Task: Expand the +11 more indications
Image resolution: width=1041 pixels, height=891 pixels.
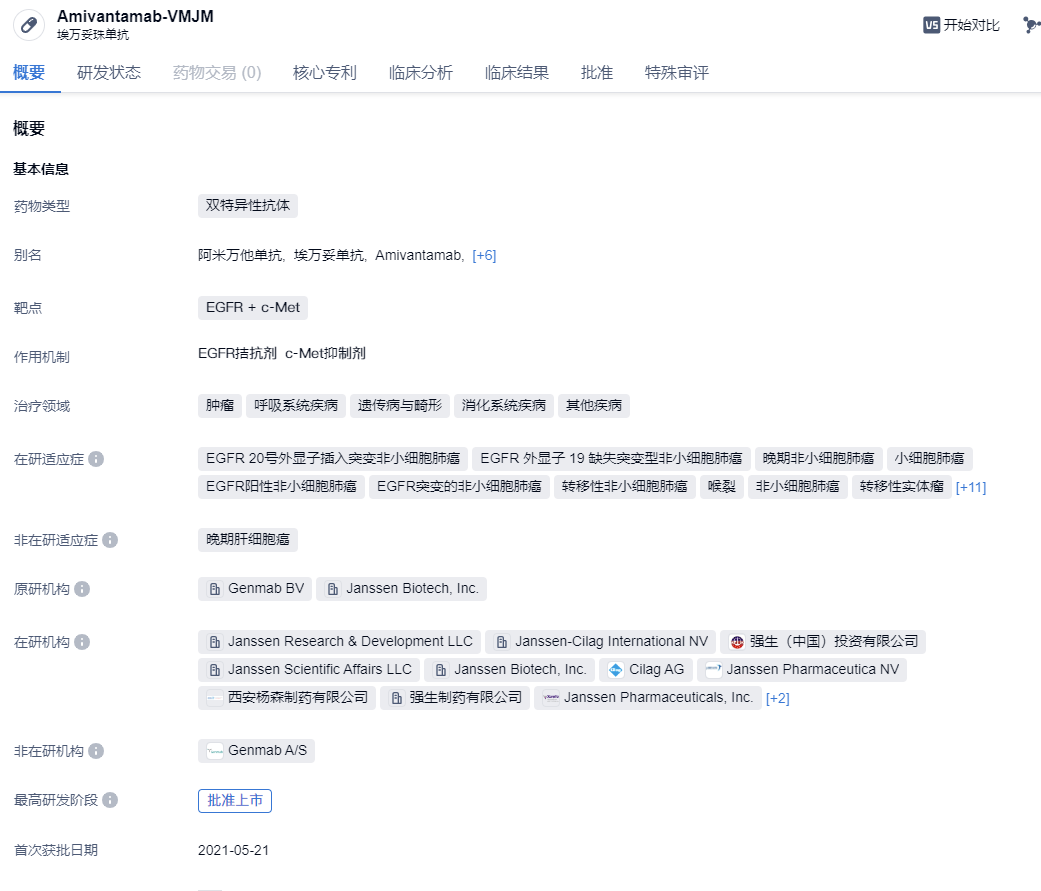Action: (970, 487)
